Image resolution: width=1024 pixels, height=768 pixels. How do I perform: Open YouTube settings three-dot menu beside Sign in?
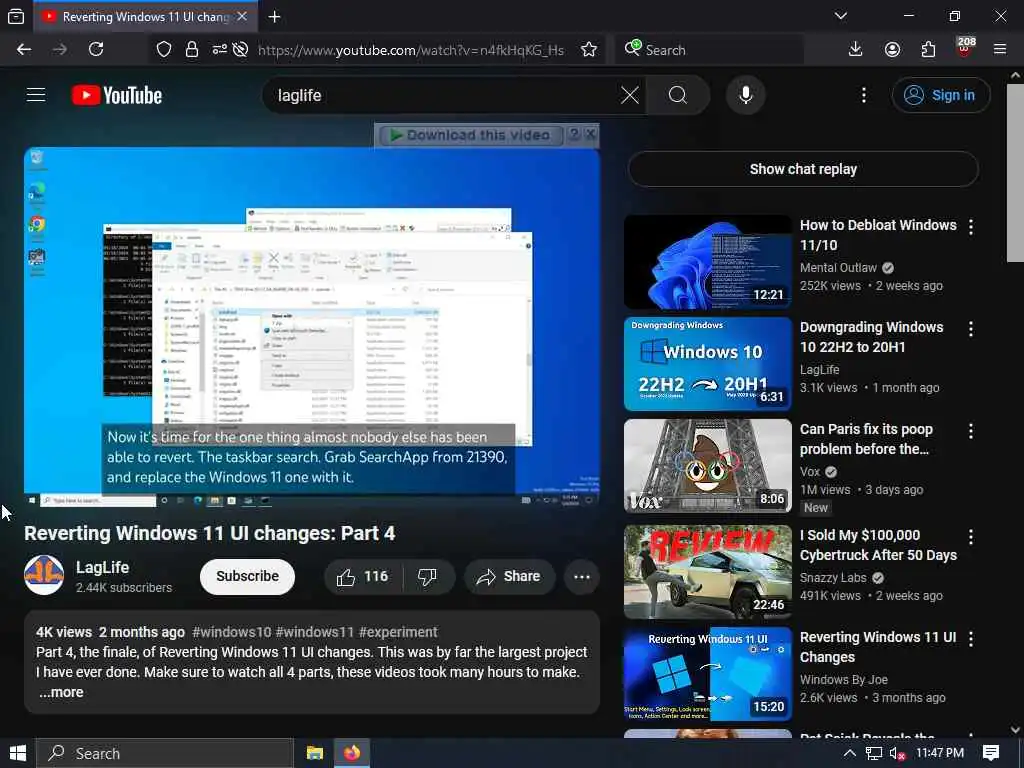coord(864,95)
